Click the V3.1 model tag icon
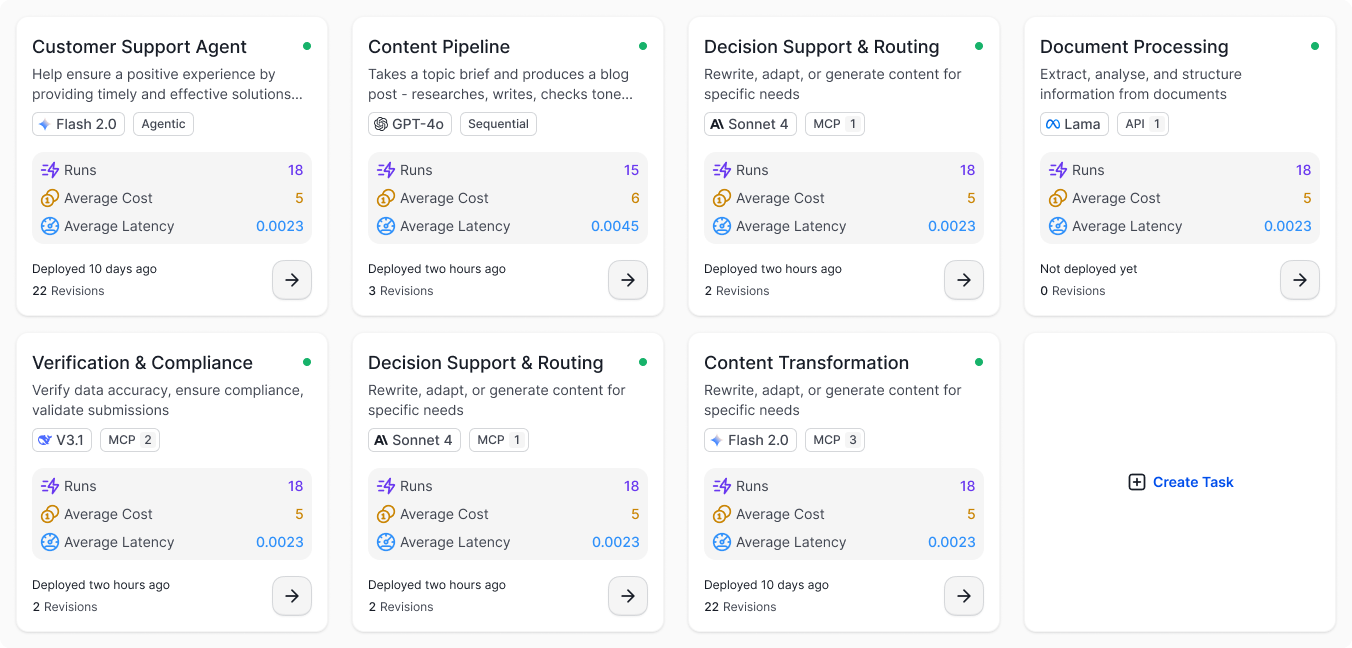Viewport: 1352px width, 648px height. (45, 440)
